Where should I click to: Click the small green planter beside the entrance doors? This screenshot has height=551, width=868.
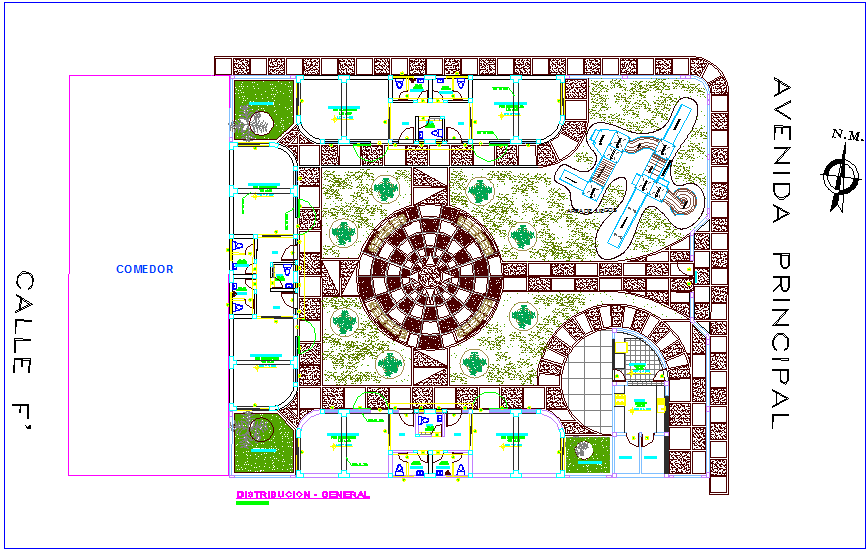587,455
